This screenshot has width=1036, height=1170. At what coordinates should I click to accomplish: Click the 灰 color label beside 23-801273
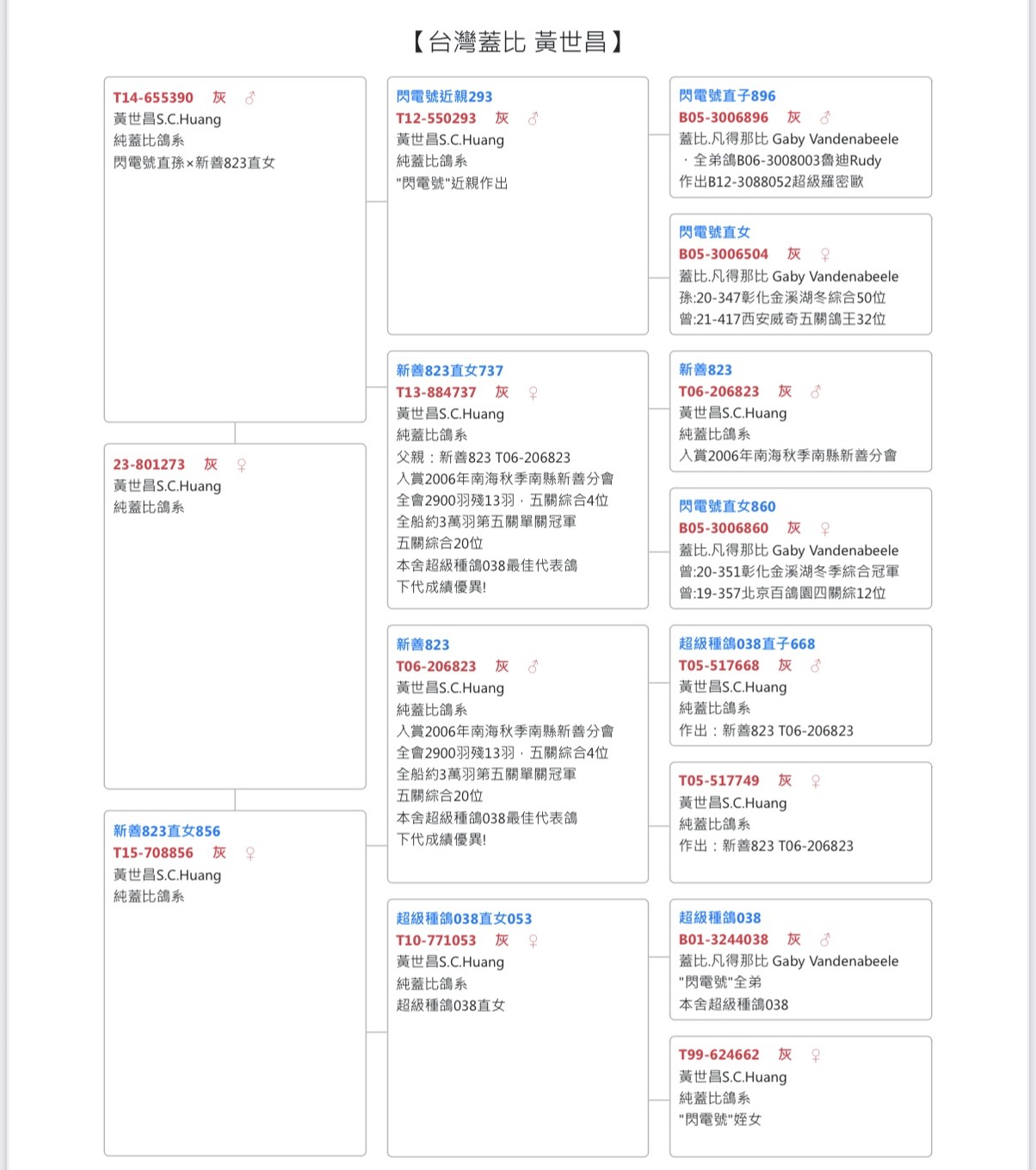pos(211,465)
